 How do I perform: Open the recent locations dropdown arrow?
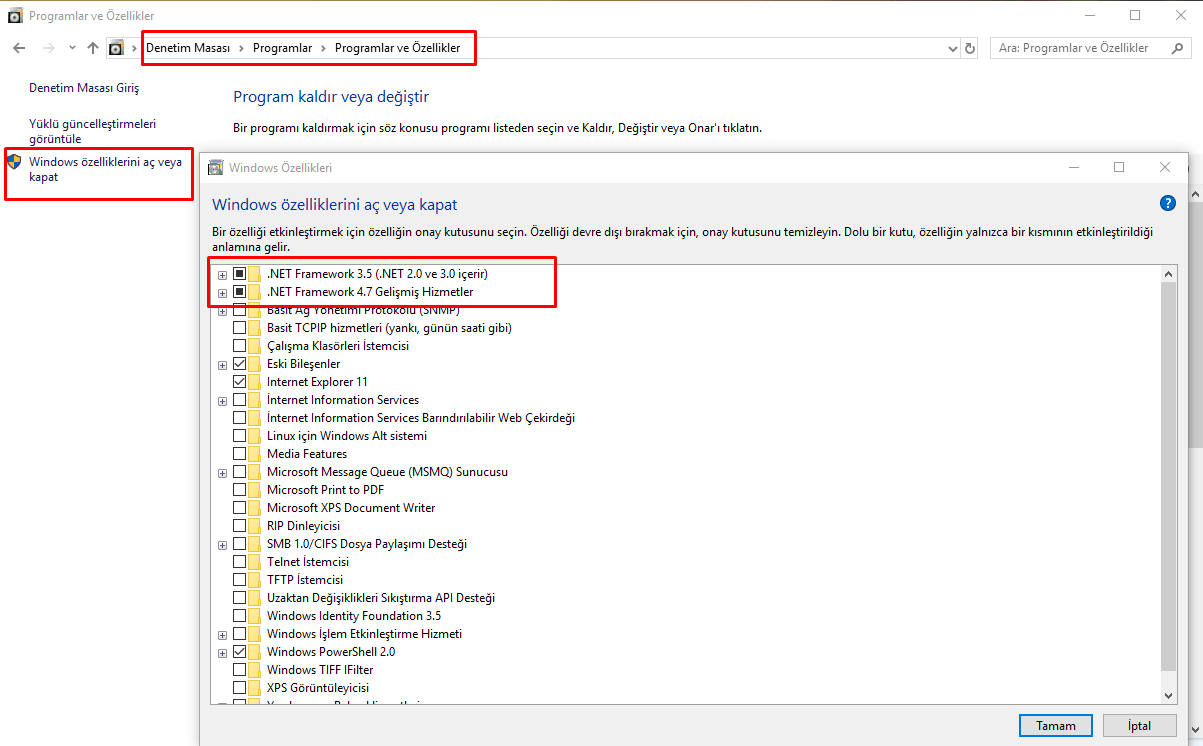tap(72, 48)
